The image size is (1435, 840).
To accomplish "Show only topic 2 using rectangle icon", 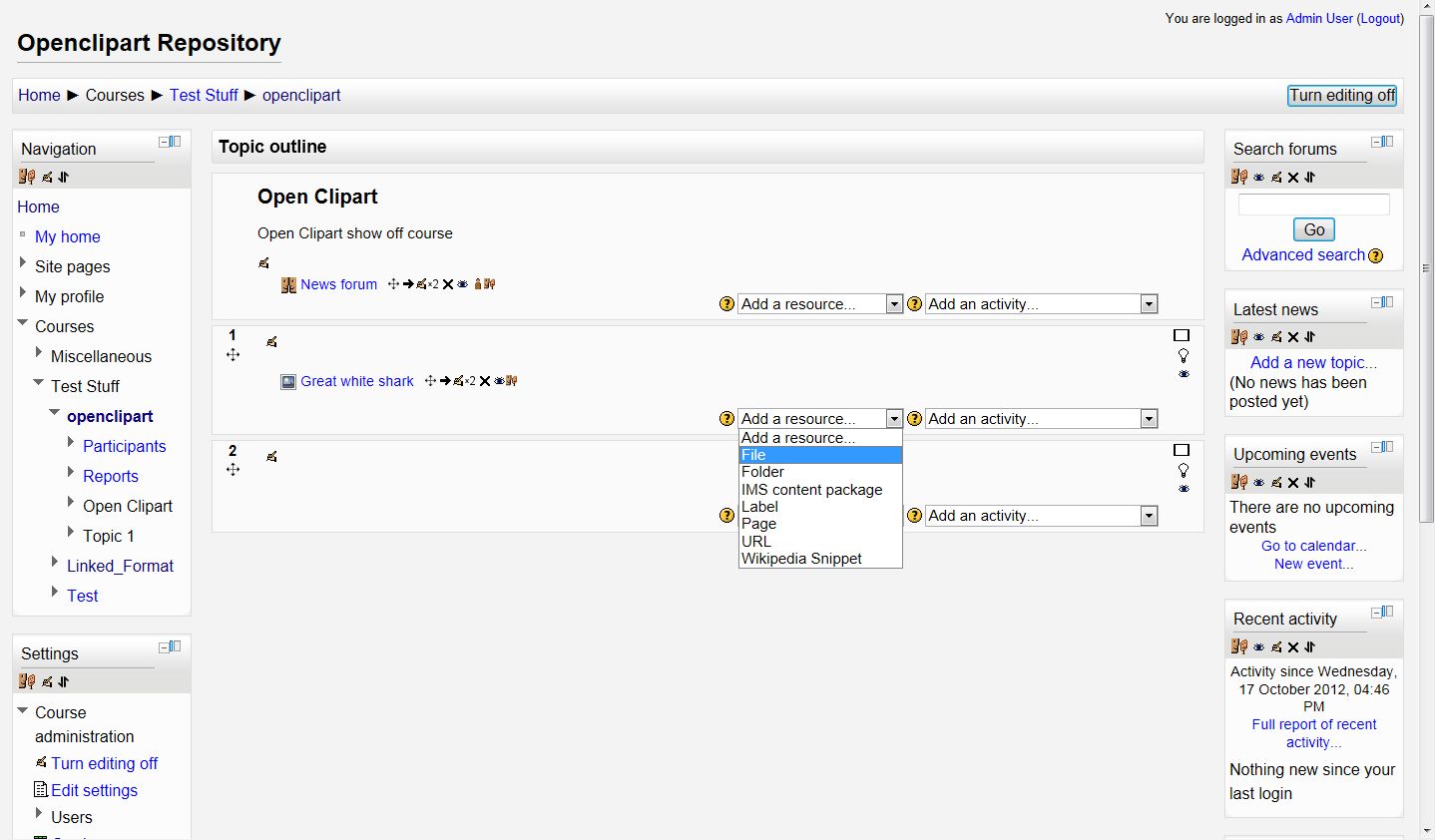I will (x=1182, y=450).
